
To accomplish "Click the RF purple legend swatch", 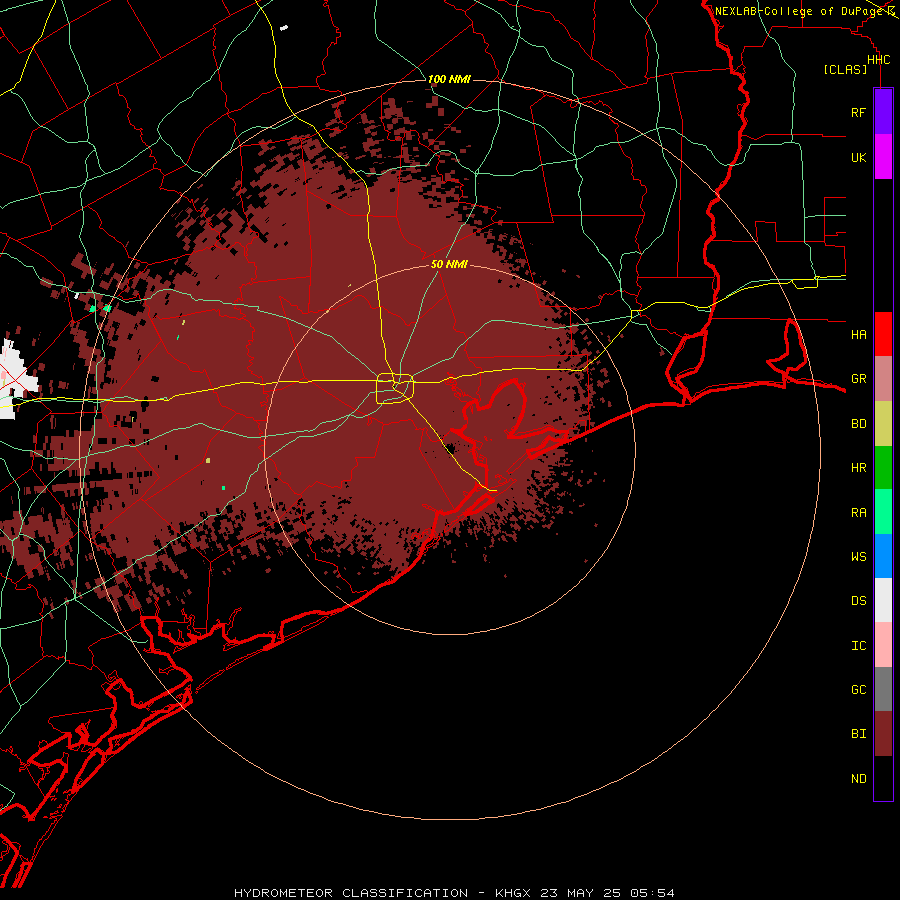I will (x=883, y=111).
